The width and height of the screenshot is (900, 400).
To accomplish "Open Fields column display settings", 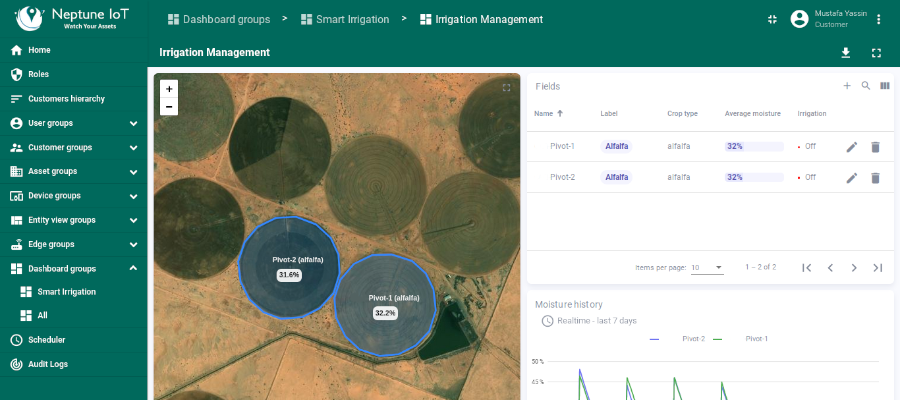I will pos(885,86).
